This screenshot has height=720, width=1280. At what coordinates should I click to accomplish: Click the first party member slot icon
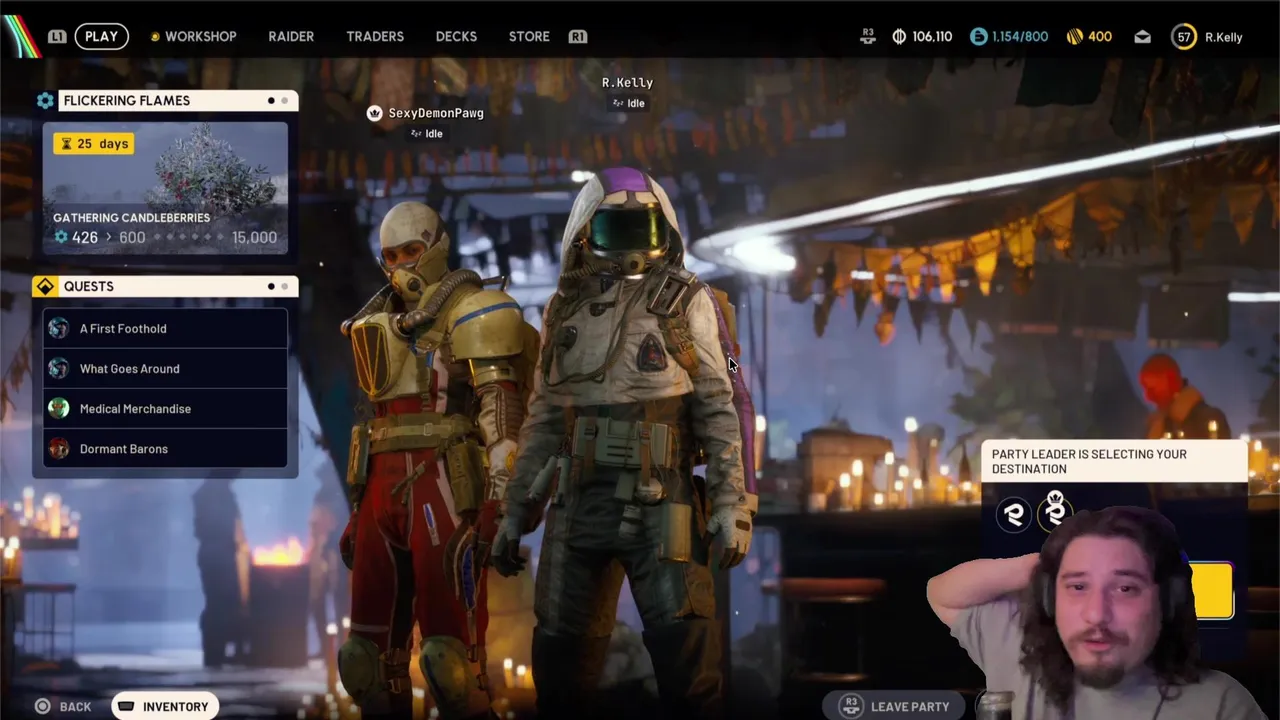coord(1014,515)
